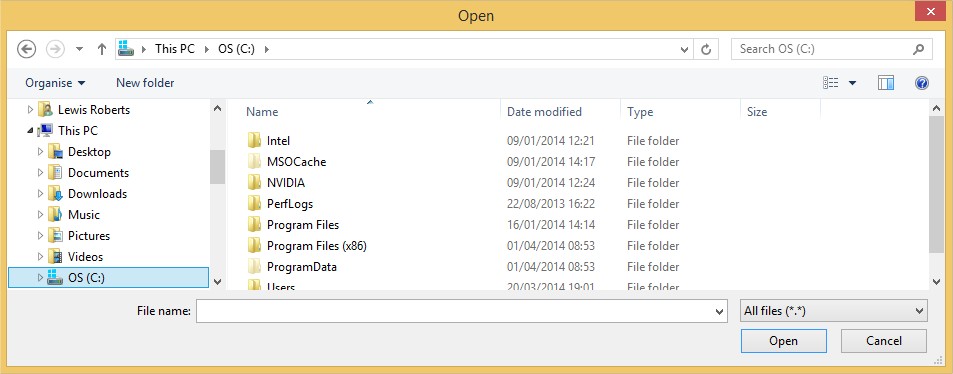This screenshot has width=953, height=374.
Task: Click the Open button
Action: click(783, 341)
